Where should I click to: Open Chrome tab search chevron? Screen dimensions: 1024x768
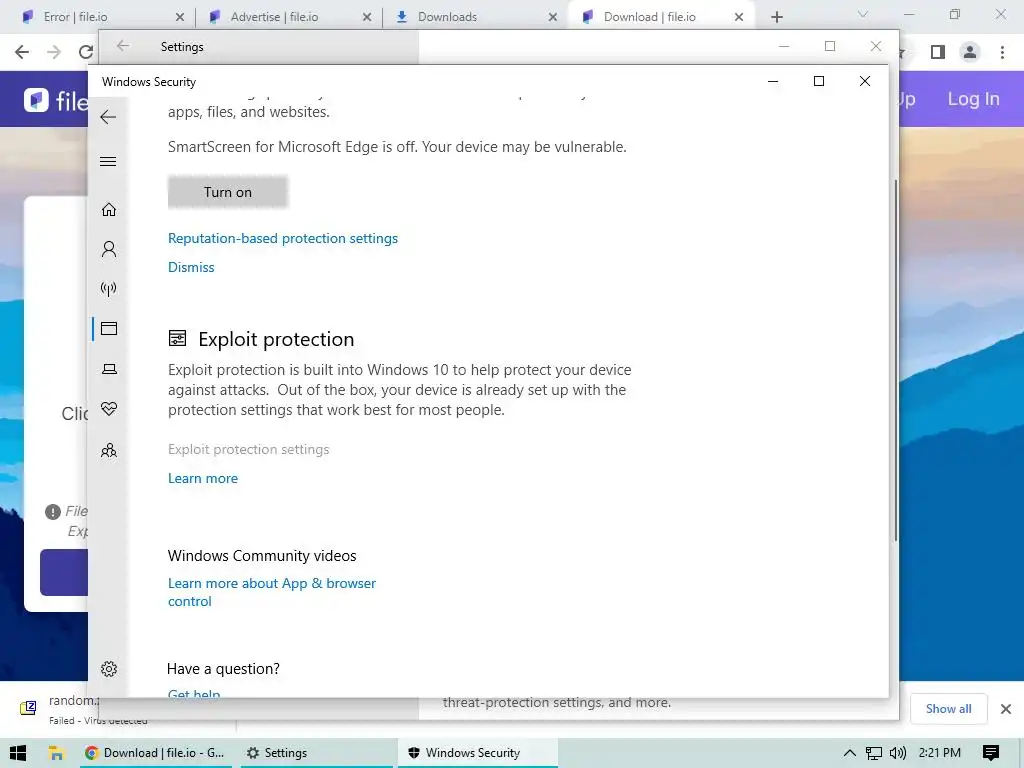point(863,14)
